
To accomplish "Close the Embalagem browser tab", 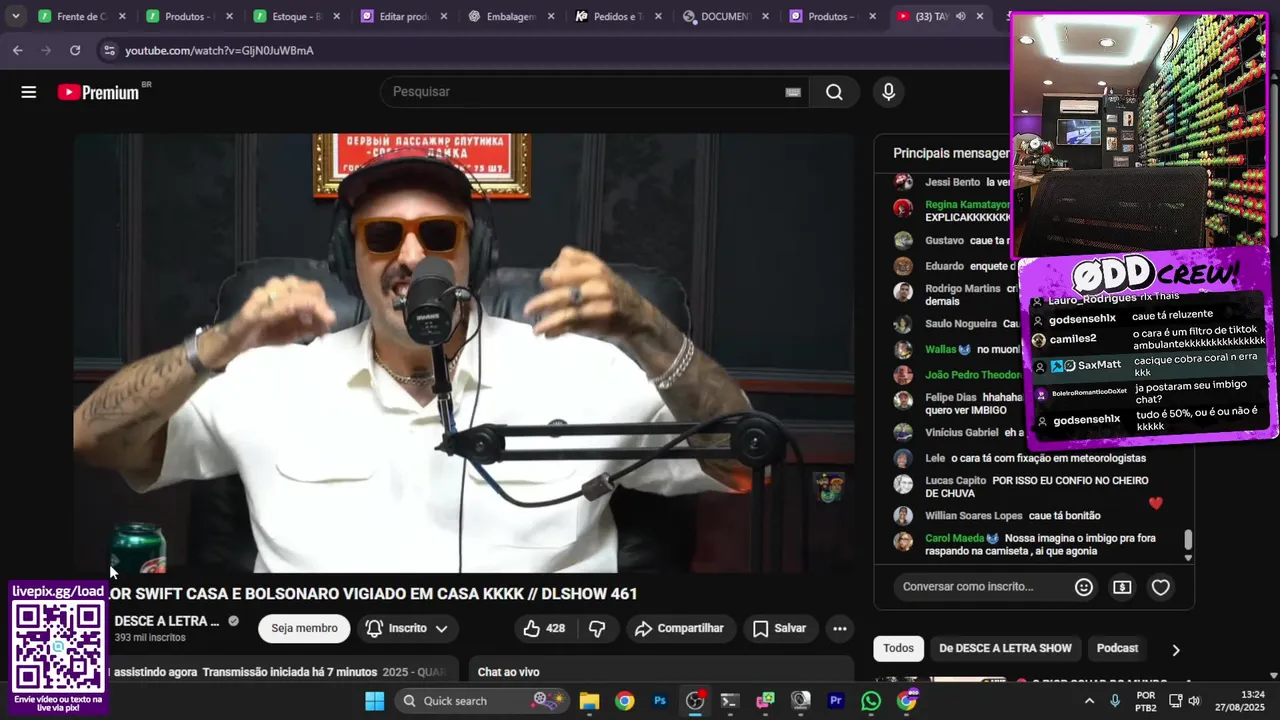I will 551,16.
